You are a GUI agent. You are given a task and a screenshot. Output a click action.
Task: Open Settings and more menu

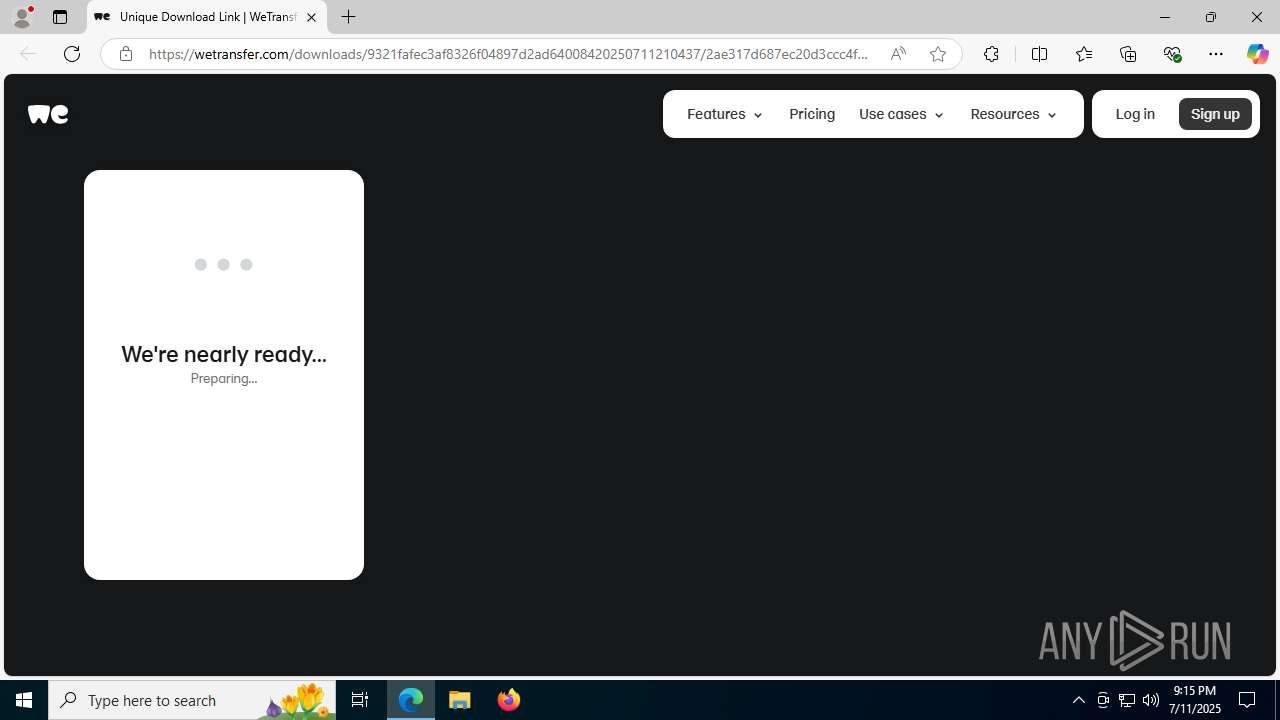(1216, 54)
